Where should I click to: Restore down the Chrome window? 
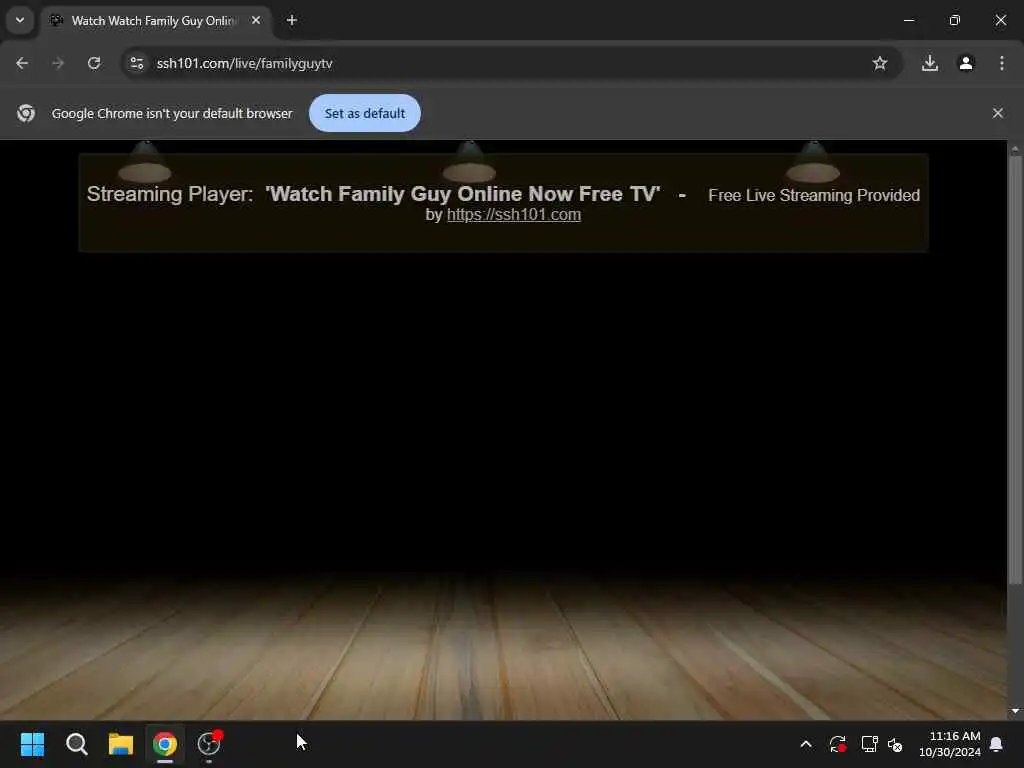tap(955, 20)
